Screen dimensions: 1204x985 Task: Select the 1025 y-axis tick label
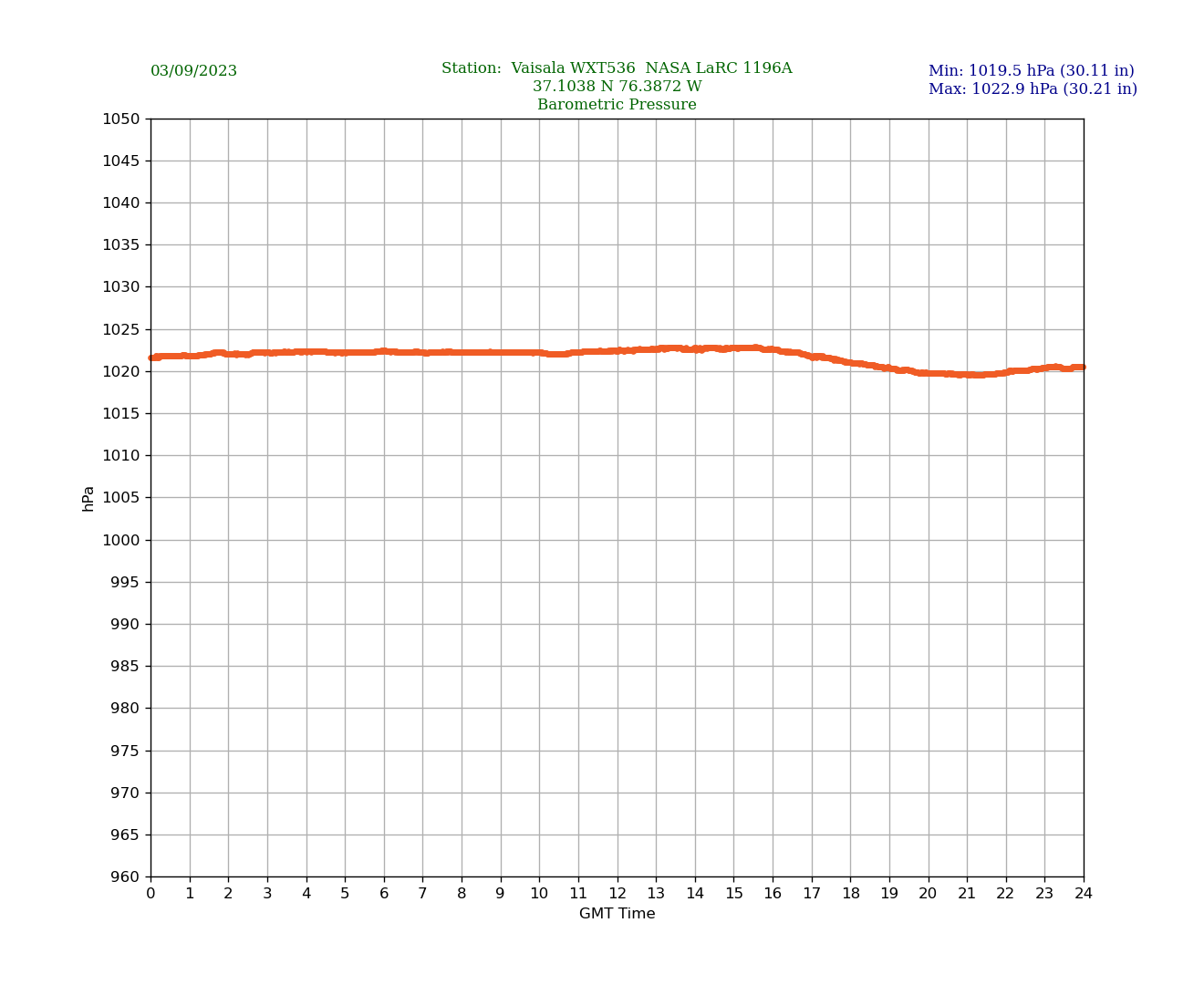tap(120, 329)
